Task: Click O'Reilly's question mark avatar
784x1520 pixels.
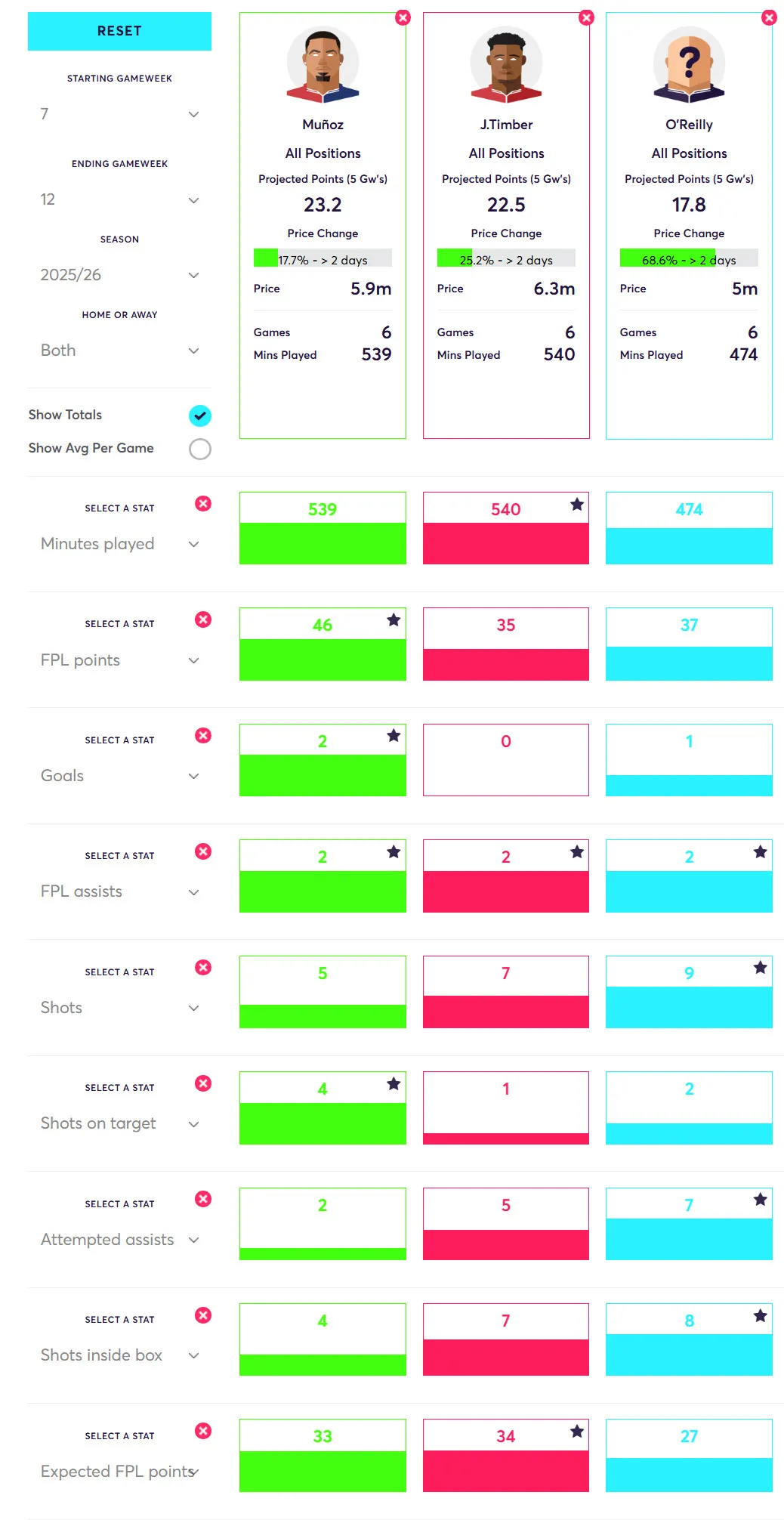Action: coord(688,65)
